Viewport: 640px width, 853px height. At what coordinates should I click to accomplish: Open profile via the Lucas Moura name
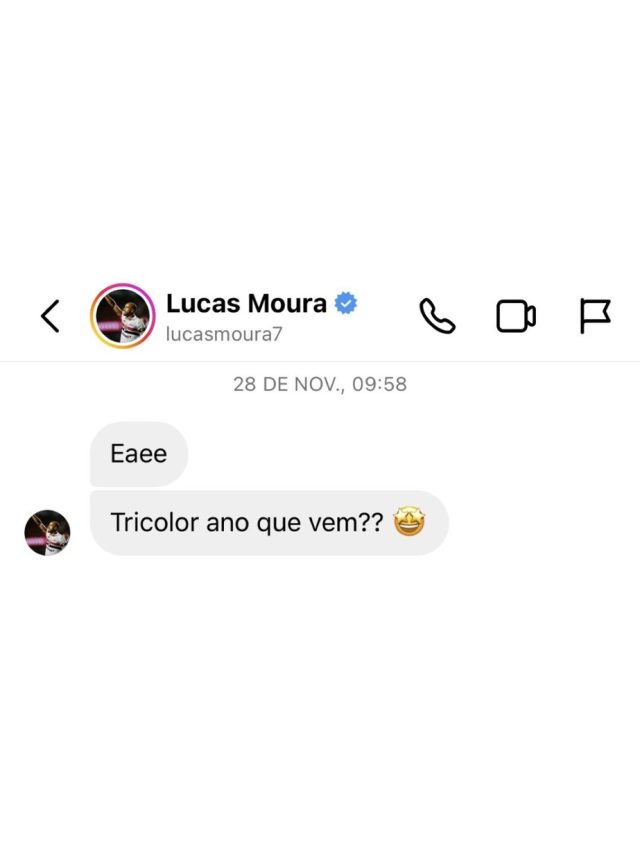click(x=246, y=303)
